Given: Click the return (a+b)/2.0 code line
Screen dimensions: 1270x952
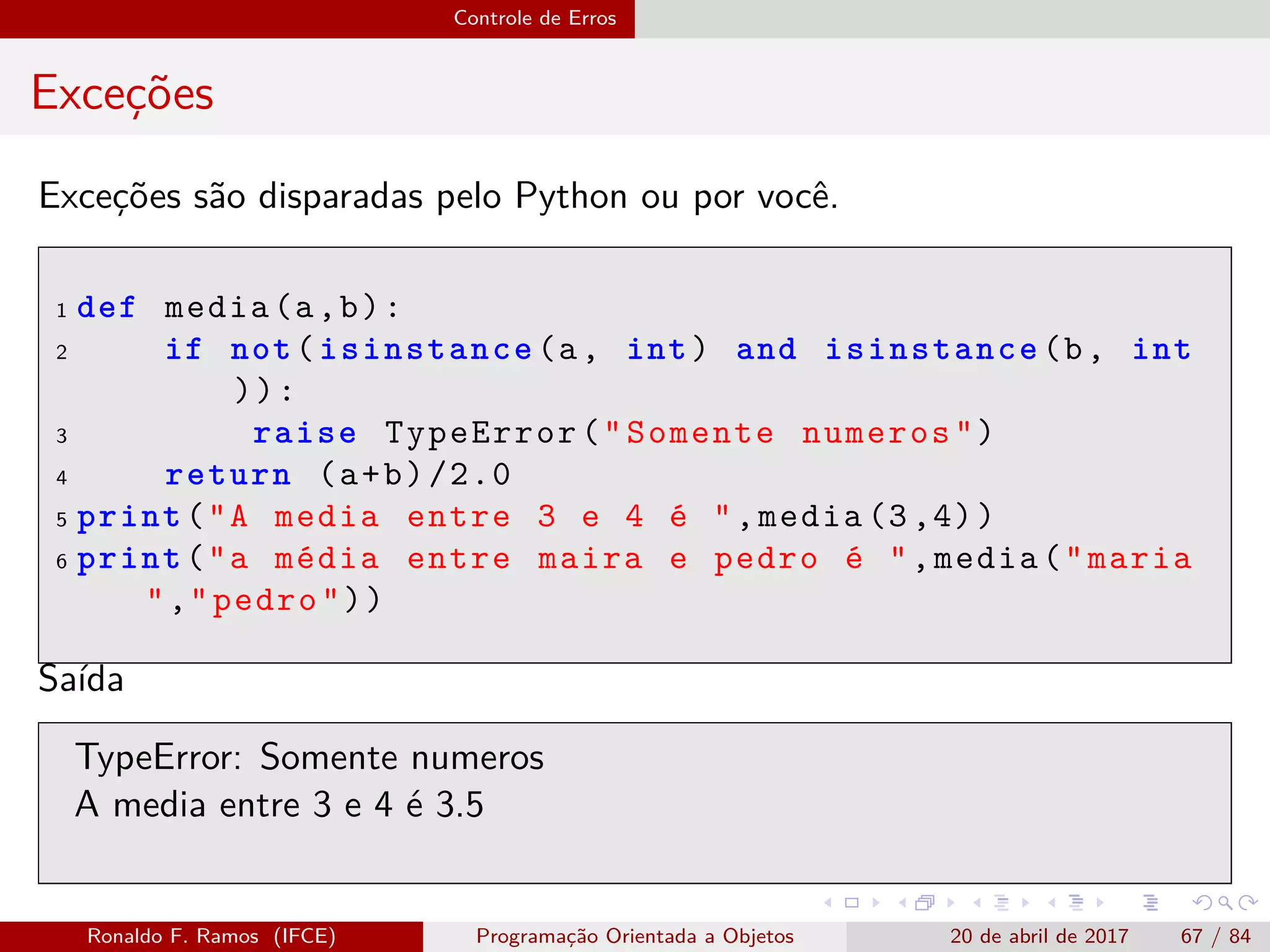Looking at the screenshot, I should pos(338,475).
